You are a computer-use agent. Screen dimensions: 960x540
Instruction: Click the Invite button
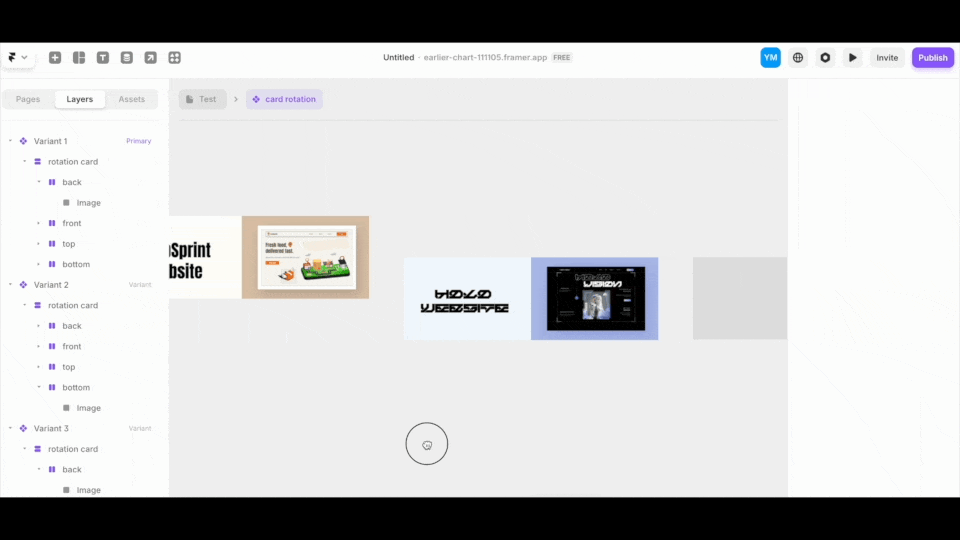887,58
